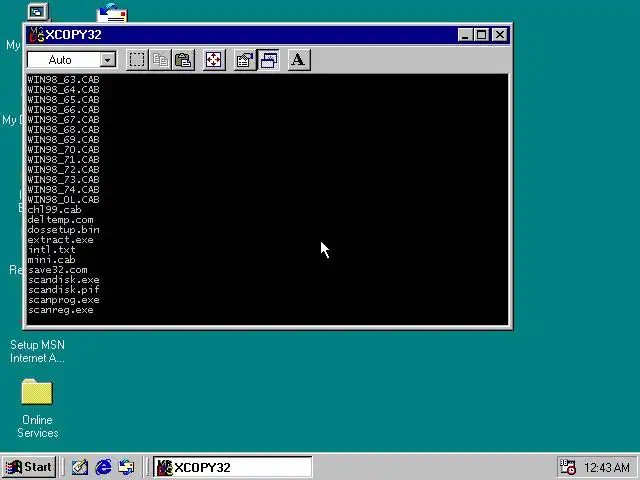Open the Font settings A icon
The height and width of the screenshot is (480, 640).
coord(299,60)
